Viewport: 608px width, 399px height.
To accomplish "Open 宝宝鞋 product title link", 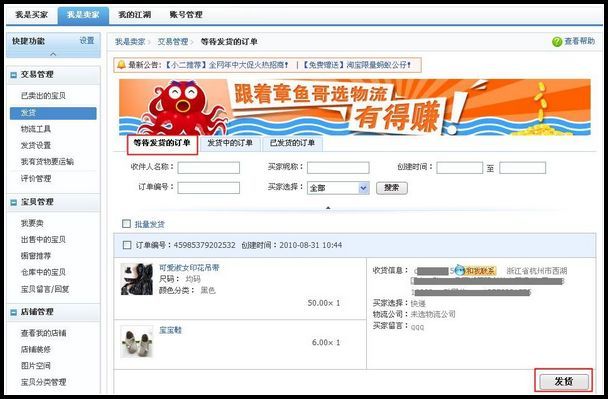I will click(x=170, y=330).
